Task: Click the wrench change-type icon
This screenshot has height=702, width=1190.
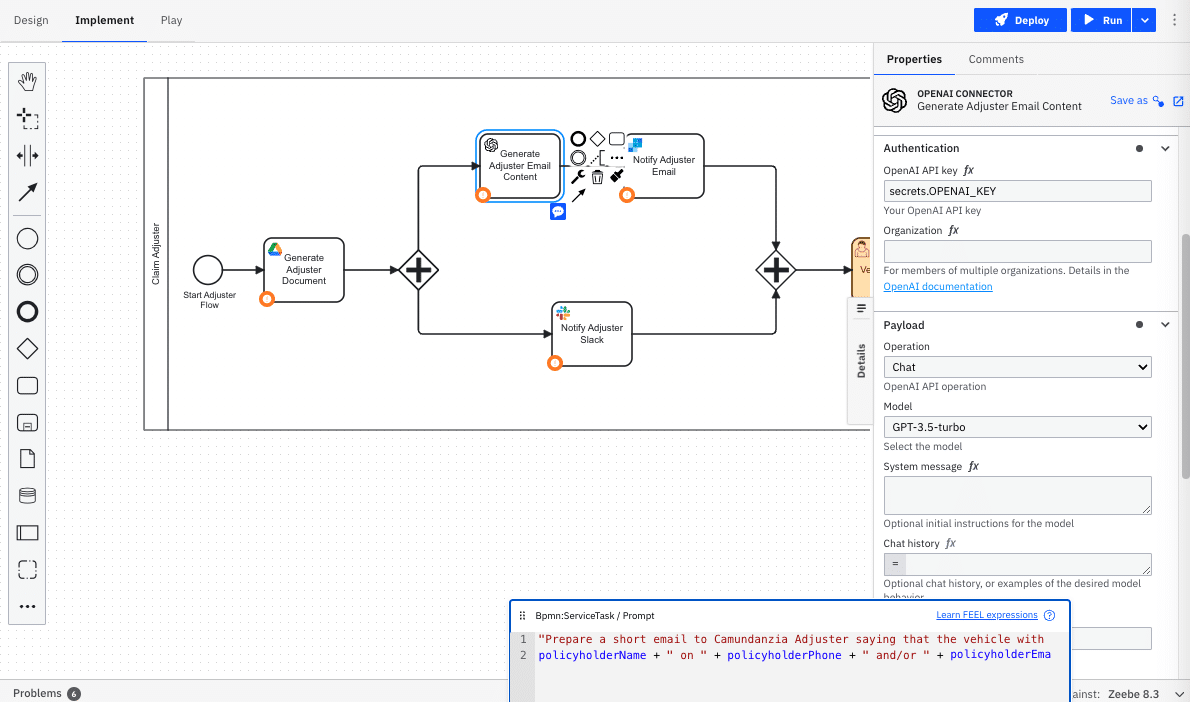Action: tap(578, 177)
